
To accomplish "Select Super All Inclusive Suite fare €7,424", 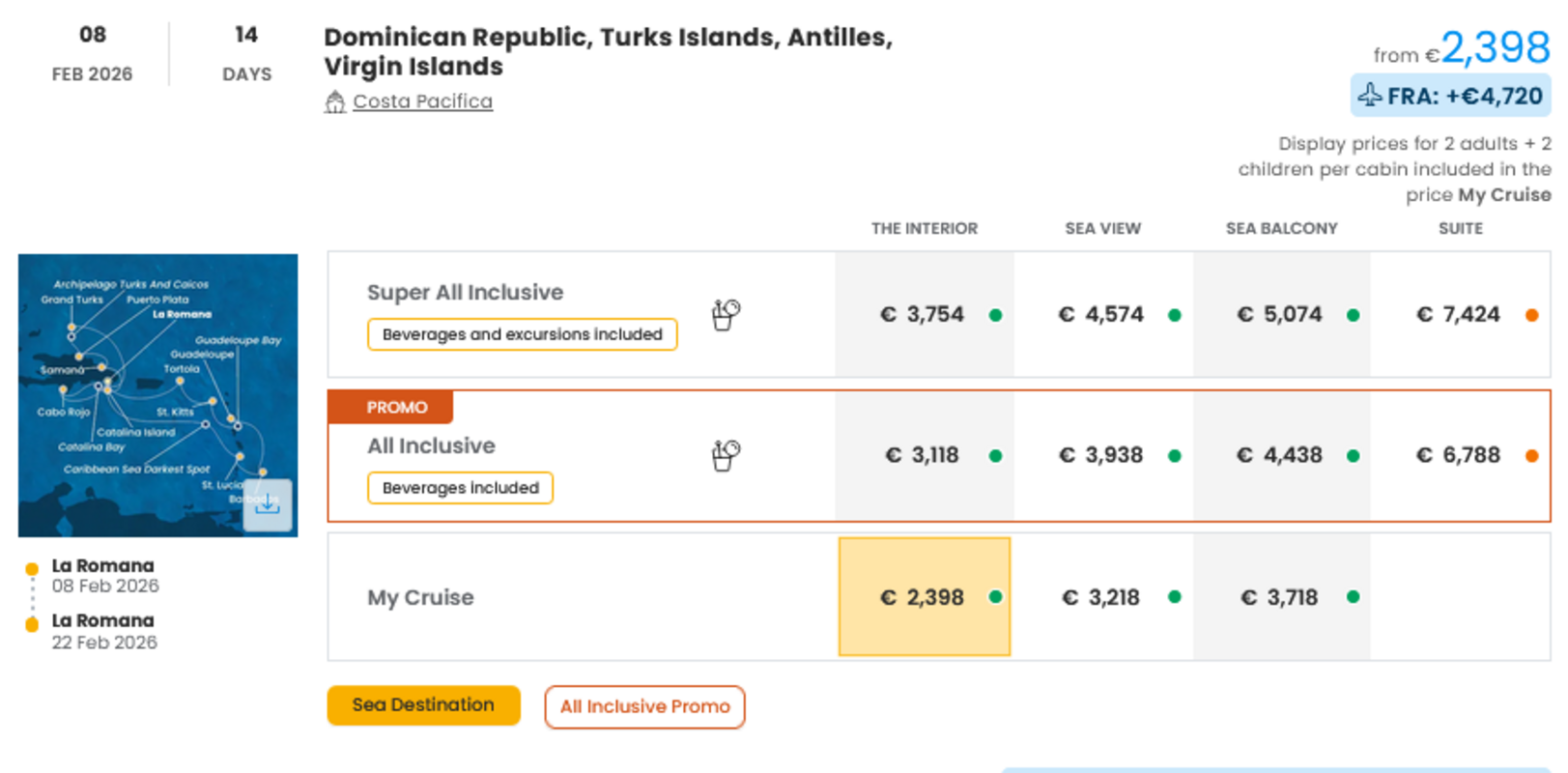I will pyautogui.click(x=1458, y=315).
